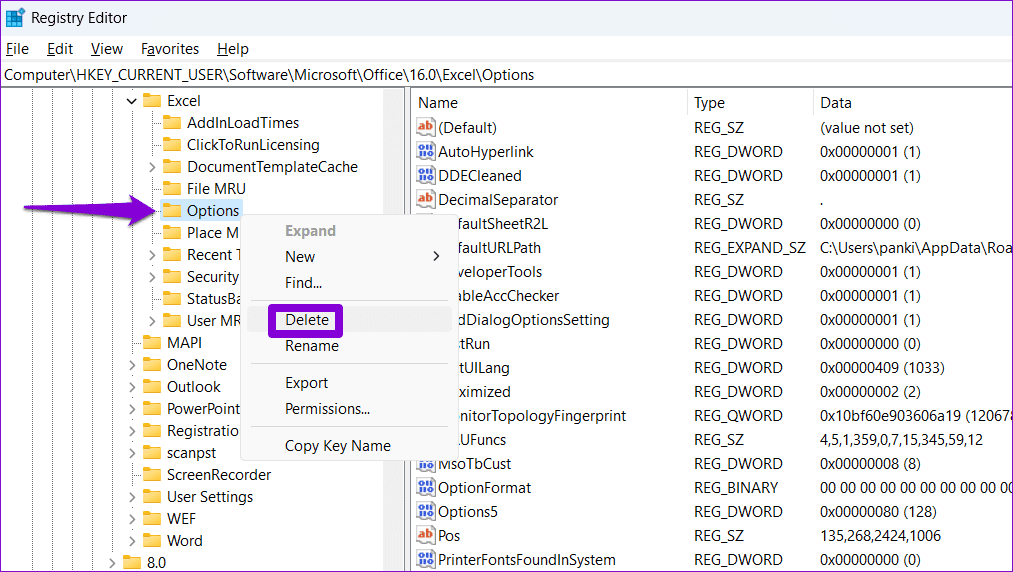Click the Name column header
This screenshot has height=572, width=1013.
click(549, 103)
